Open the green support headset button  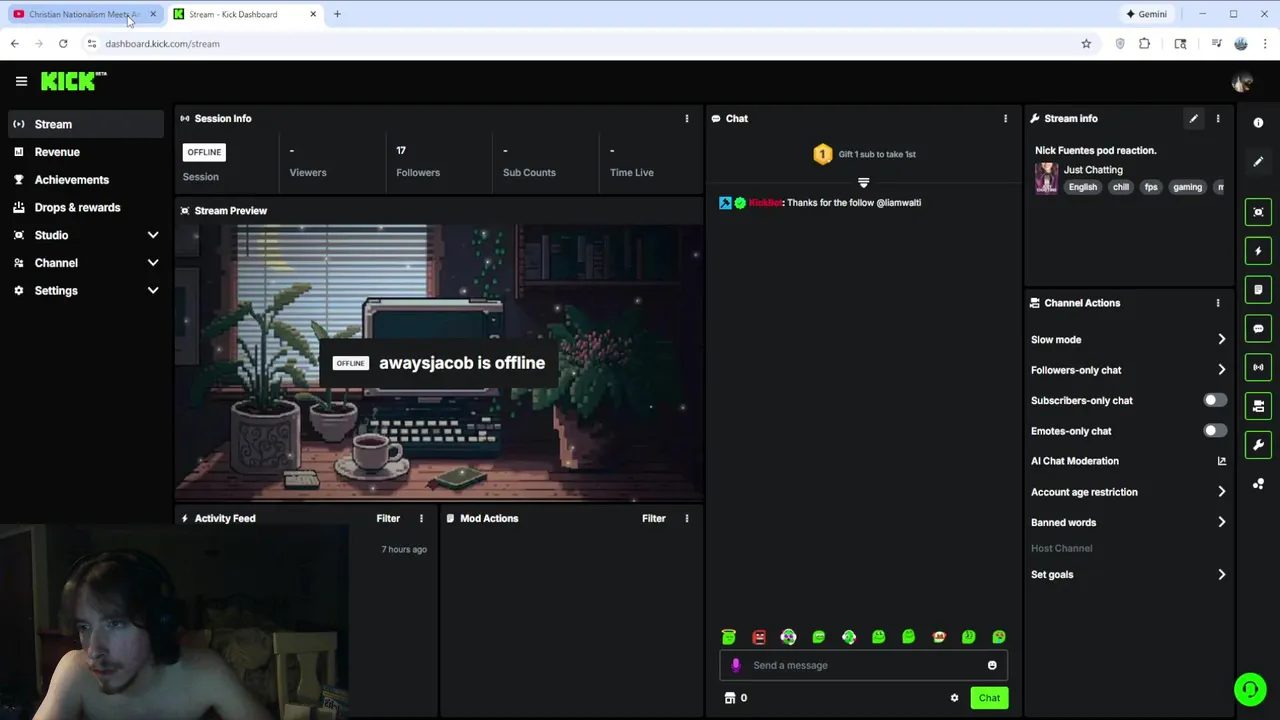(1249, 689)
